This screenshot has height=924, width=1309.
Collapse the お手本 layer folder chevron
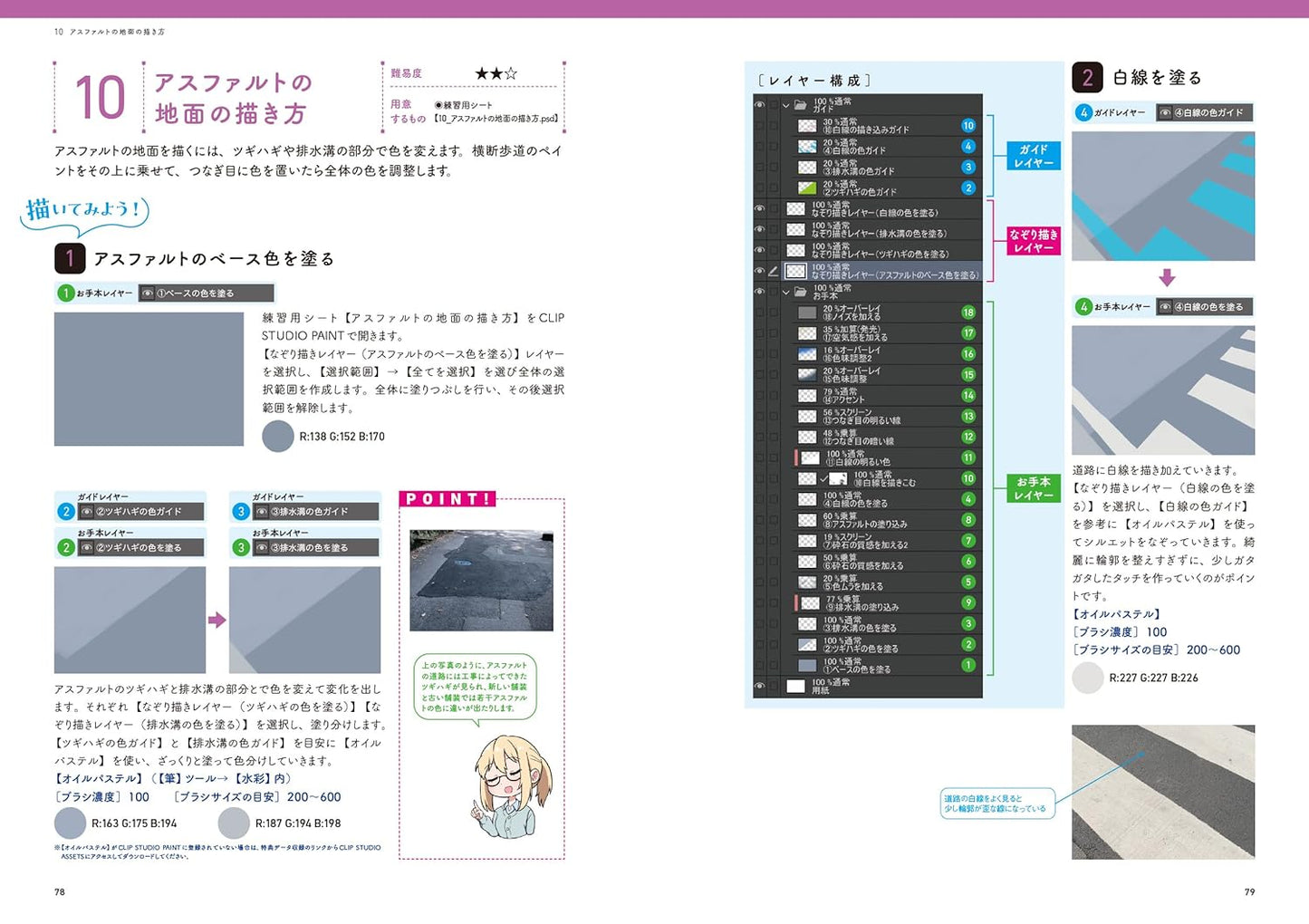pos(786,293)
